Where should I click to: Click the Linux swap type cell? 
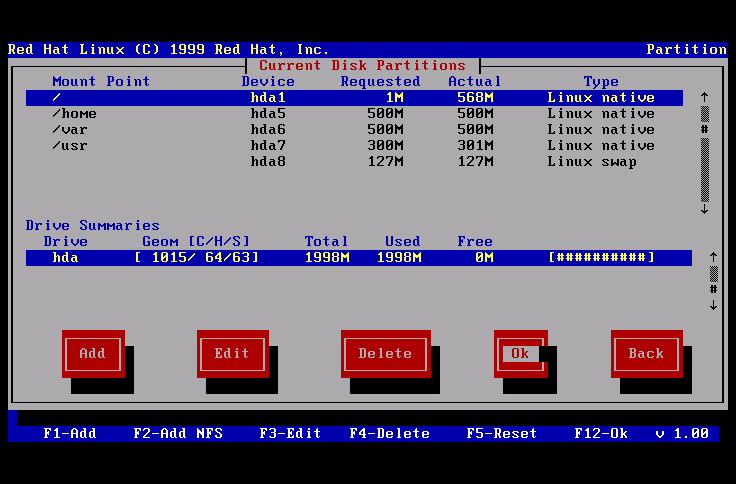pyautogui.click(x=592, y=161)
